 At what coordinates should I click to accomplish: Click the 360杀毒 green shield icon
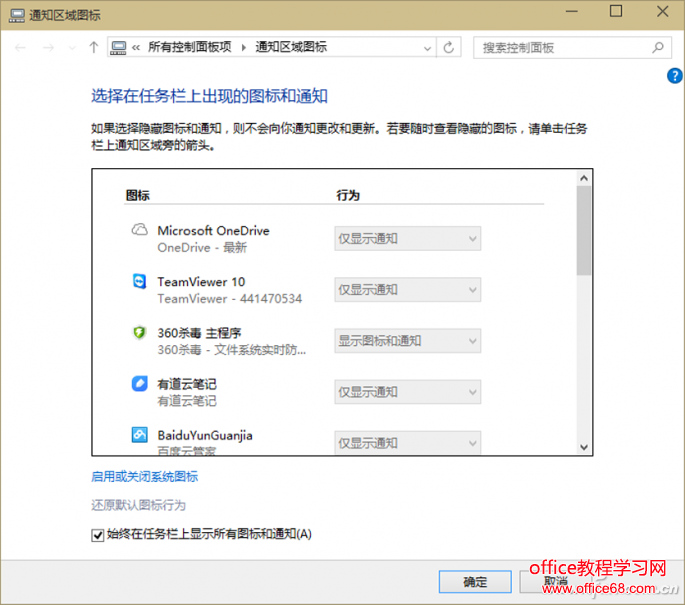pos(139,333)
